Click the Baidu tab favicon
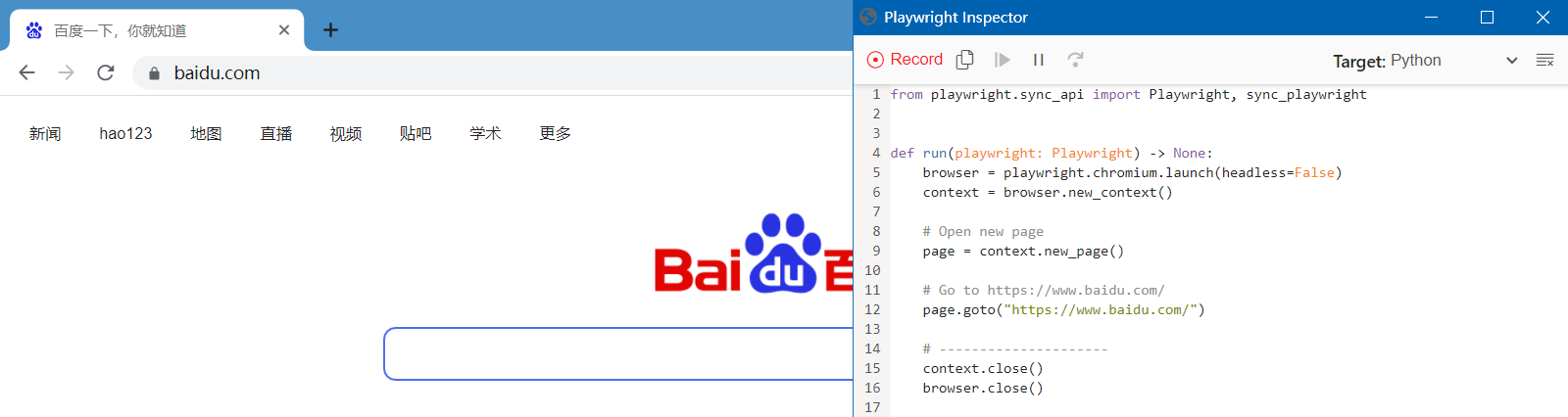Image resolution: width=1568 pixels, height=417 pixels. 34,30
